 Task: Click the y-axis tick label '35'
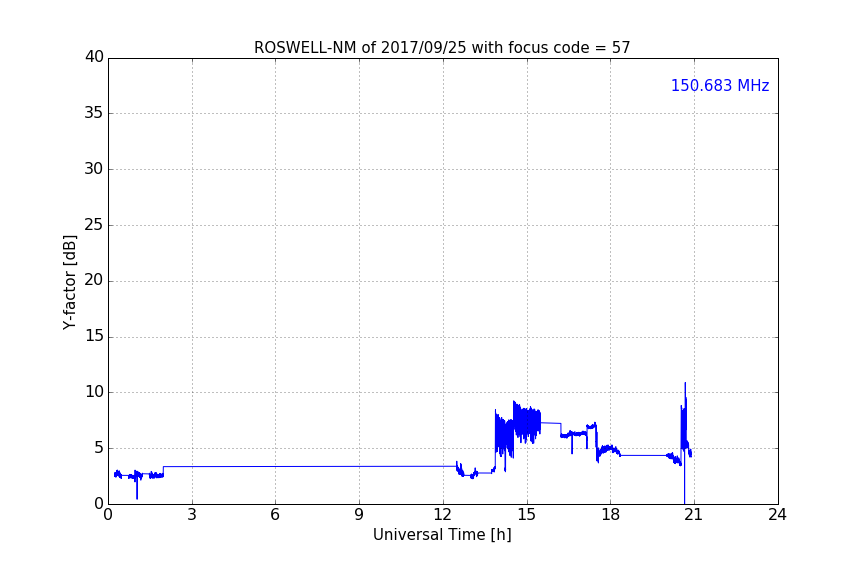click(x=94, y=113)
